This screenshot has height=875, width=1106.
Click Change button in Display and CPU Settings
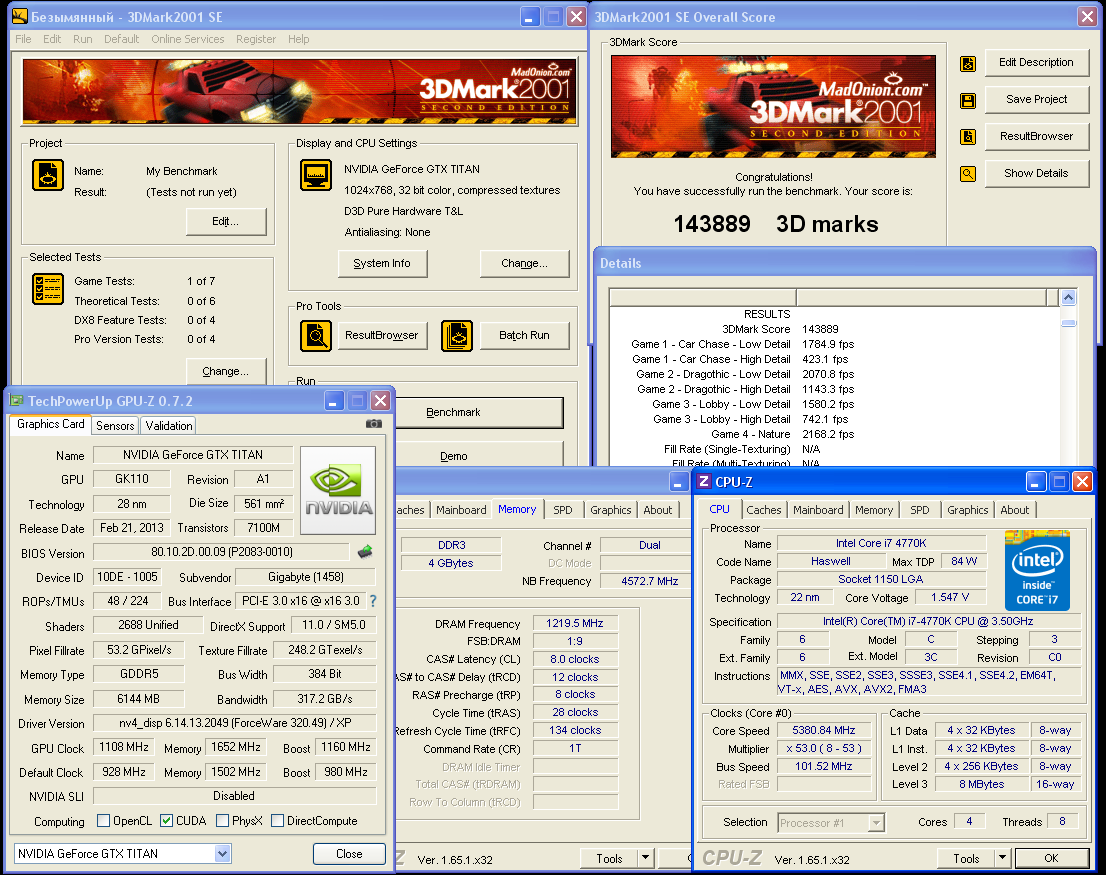click(x=524, y=264)
